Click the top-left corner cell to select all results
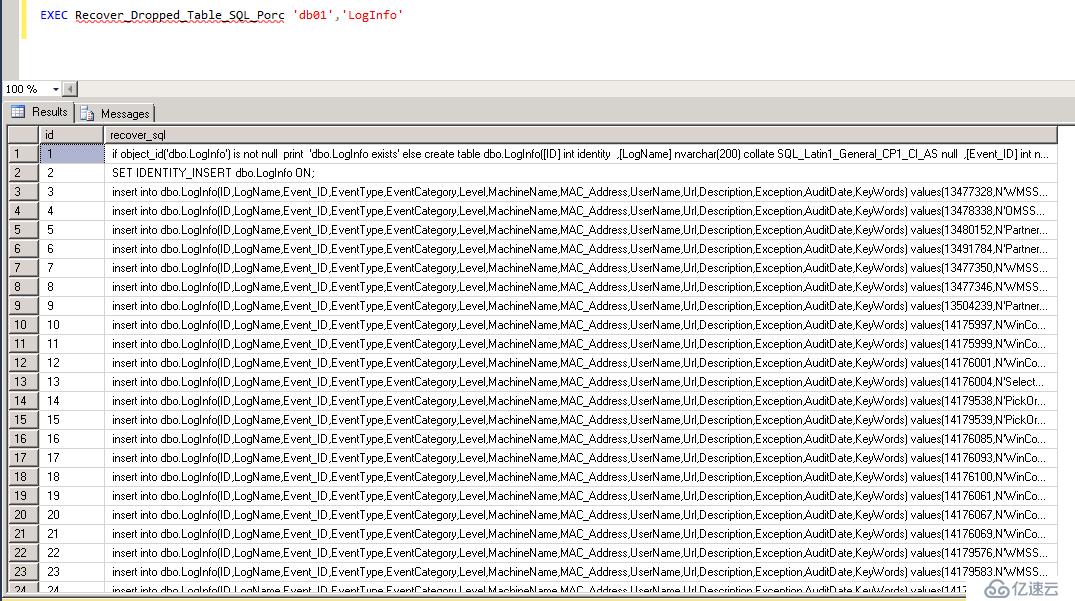Screen dimensions: 1075x601 pyautogui.click(x=20, y=134)
